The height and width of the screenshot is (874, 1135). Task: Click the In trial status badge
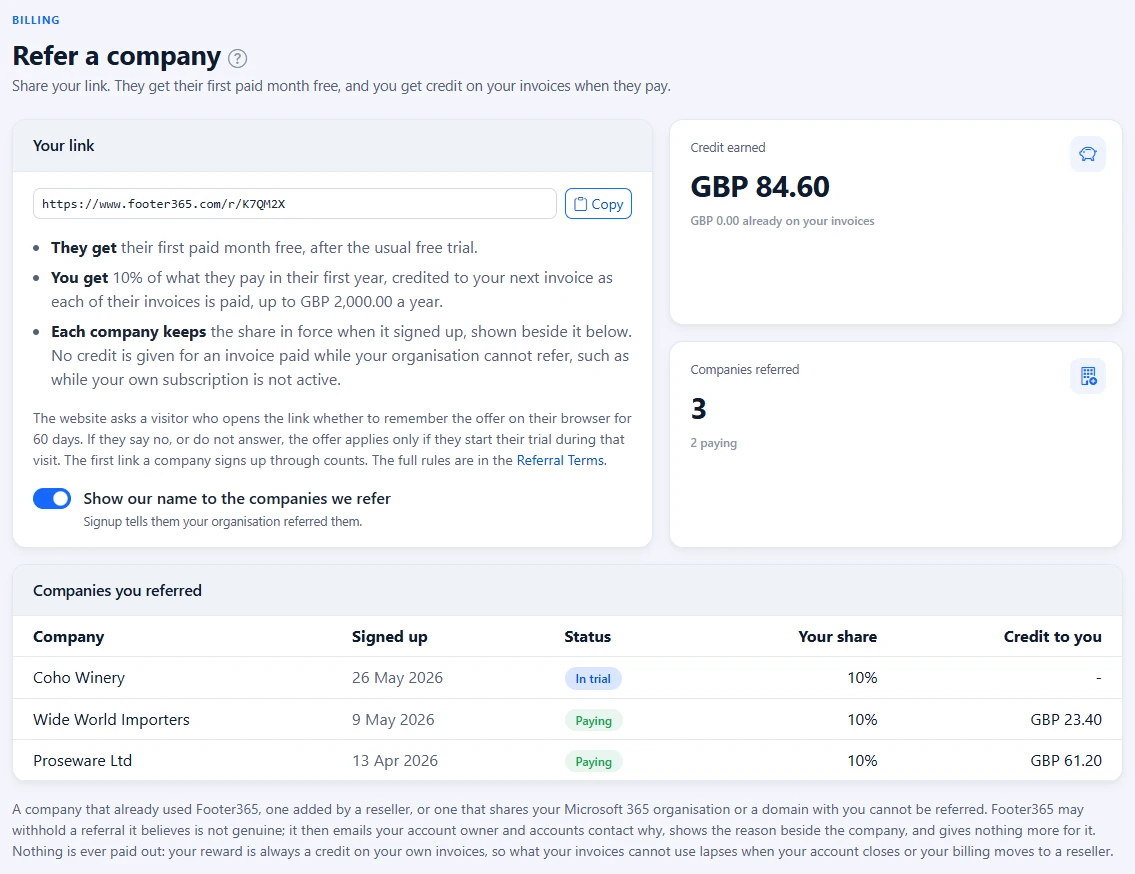(x=593, y=678)
